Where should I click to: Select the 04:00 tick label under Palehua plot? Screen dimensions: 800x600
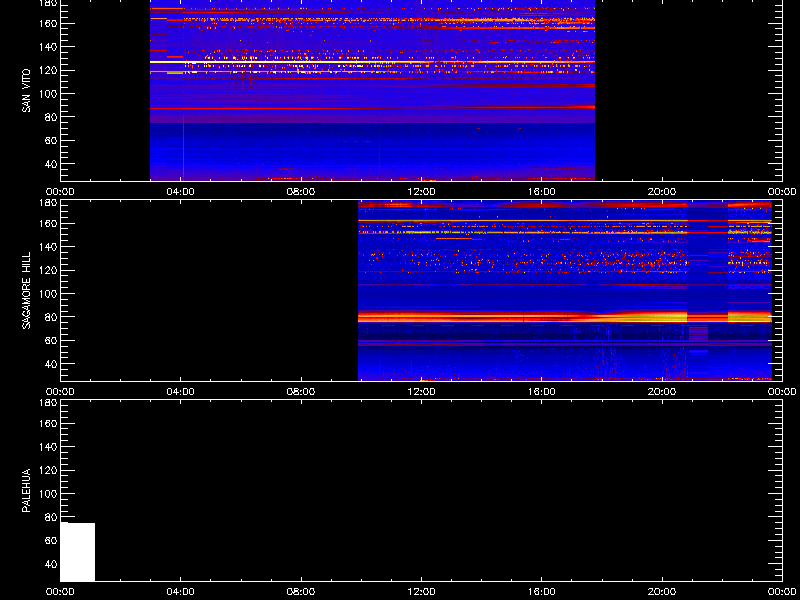[x=181, y=592]
